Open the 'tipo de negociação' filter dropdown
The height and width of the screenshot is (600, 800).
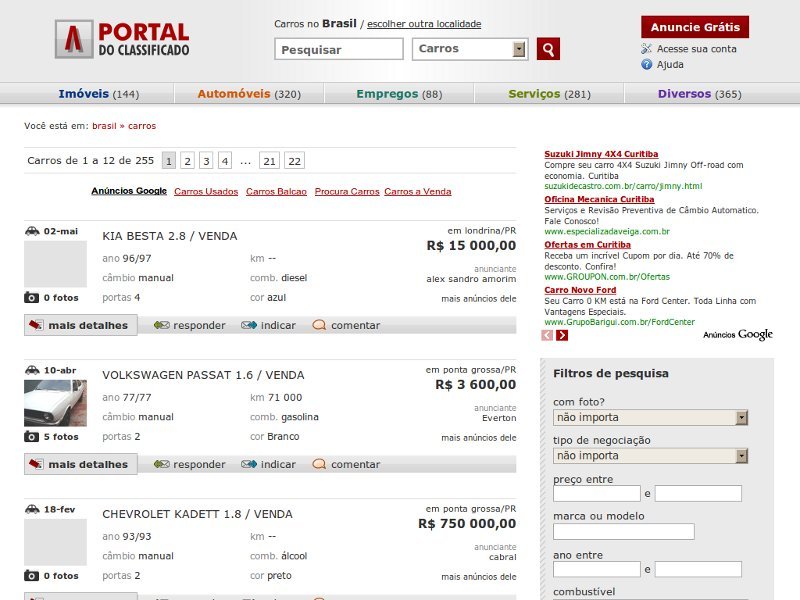pos(651,456)
